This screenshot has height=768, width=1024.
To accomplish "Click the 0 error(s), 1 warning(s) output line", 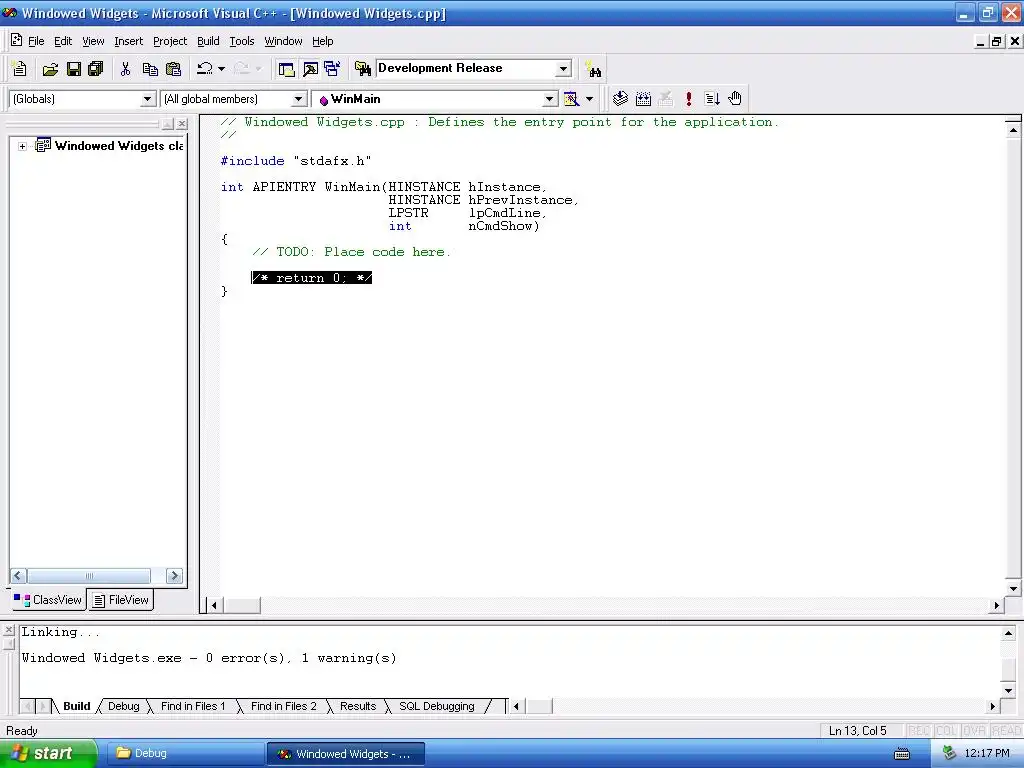I will [209, 658].
